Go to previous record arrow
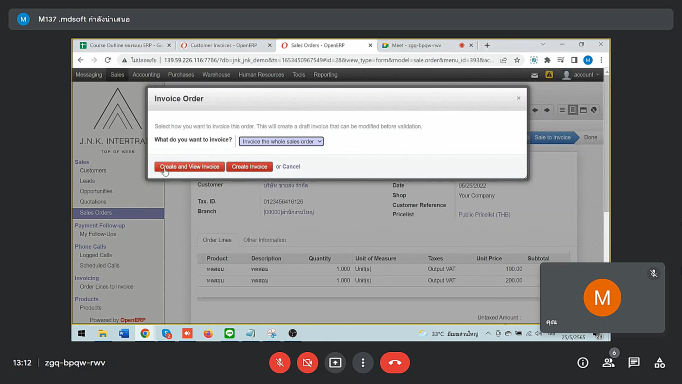Viewport: 682px width, 384px height. point(535,110)
